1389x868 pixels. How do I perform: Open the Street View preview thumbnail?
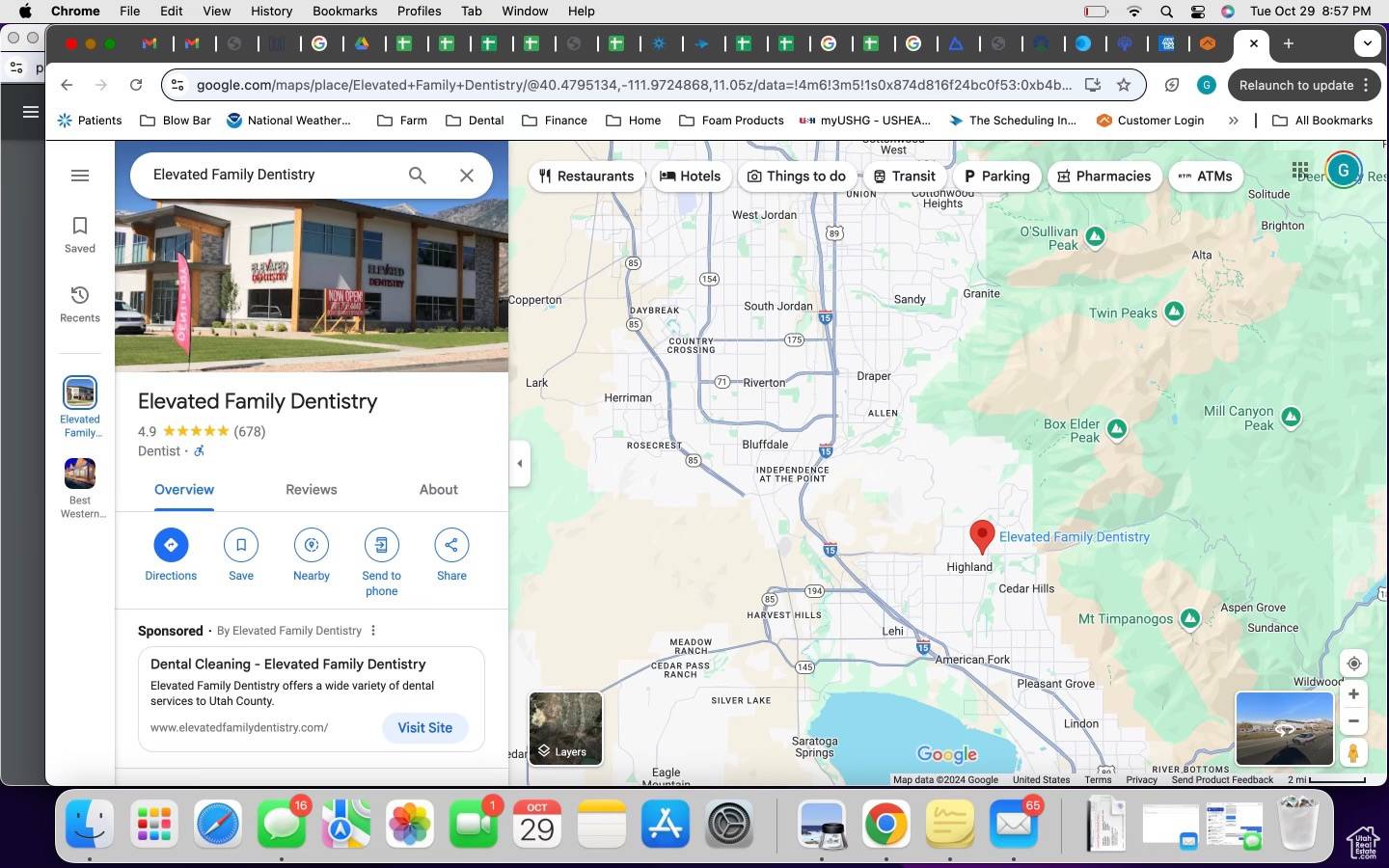point(1284,728)
